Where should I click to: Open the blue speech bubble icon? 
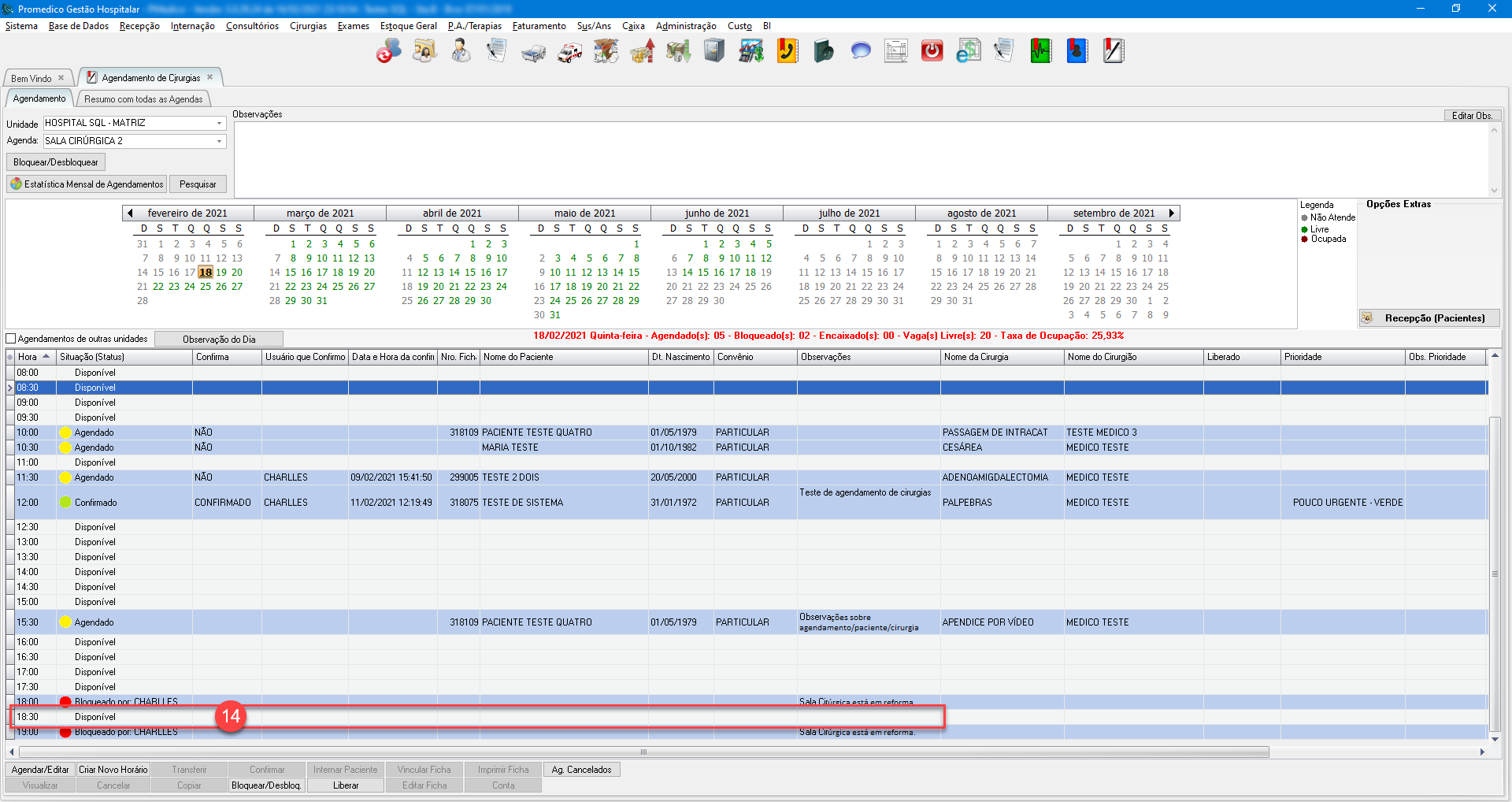(x=861, y=51)
